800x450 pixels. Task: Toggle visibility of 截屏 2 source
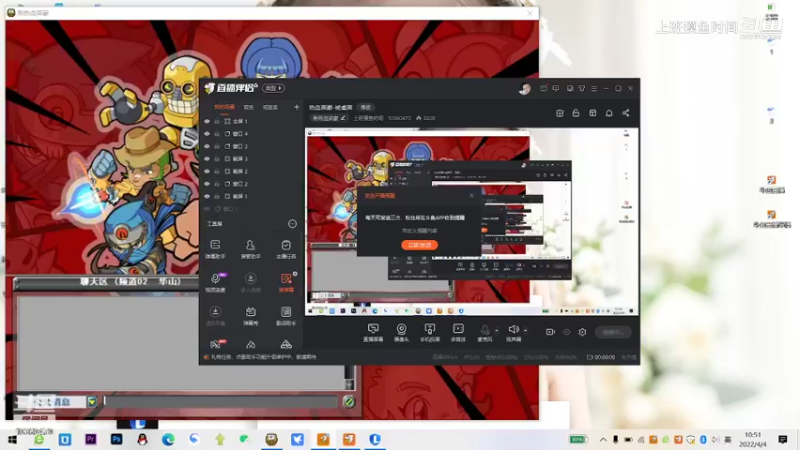point(207,171)
